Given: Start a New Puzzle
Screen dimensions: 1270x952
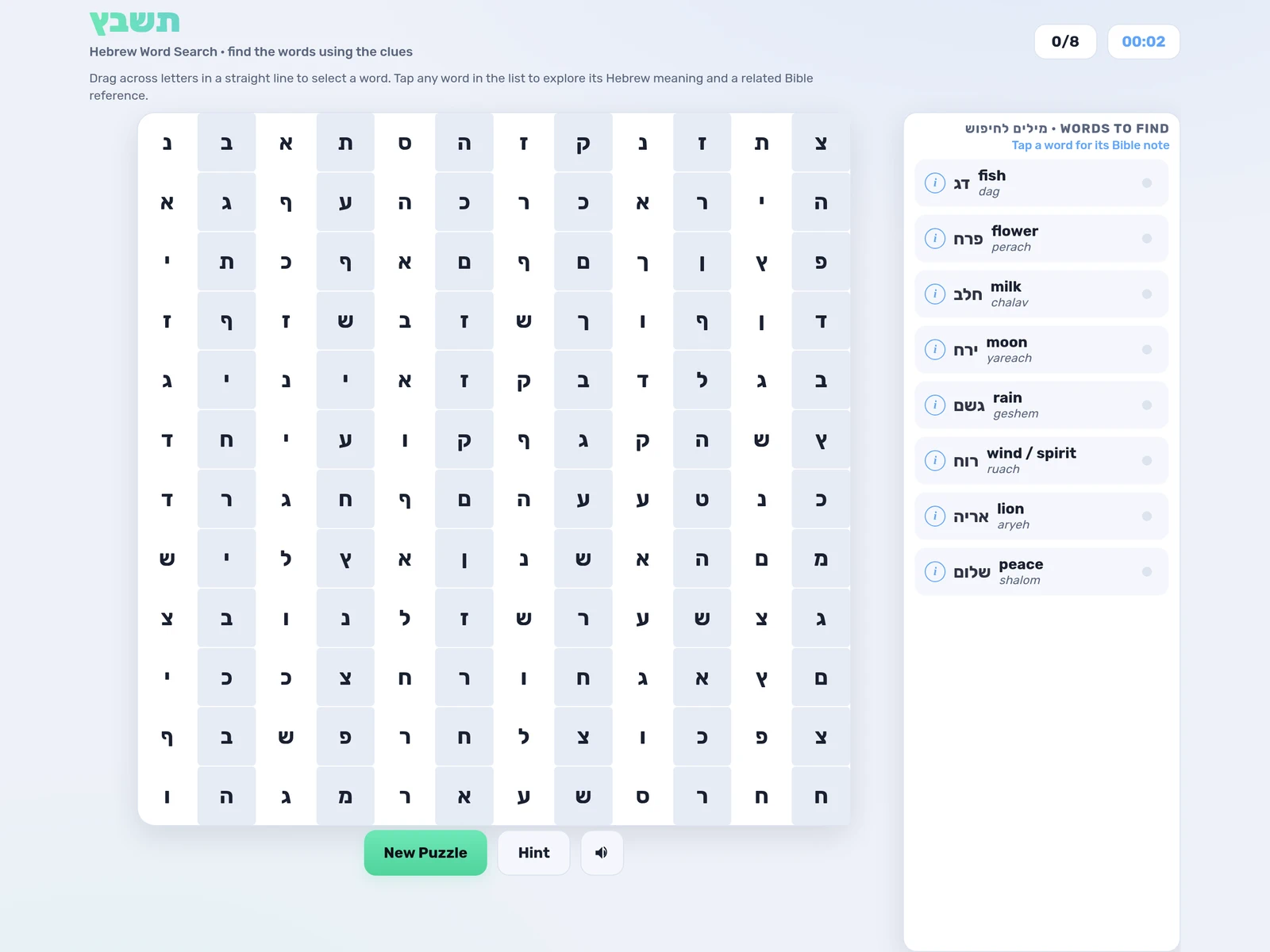Looking at the screenshot, I should [x=425, y=853].
